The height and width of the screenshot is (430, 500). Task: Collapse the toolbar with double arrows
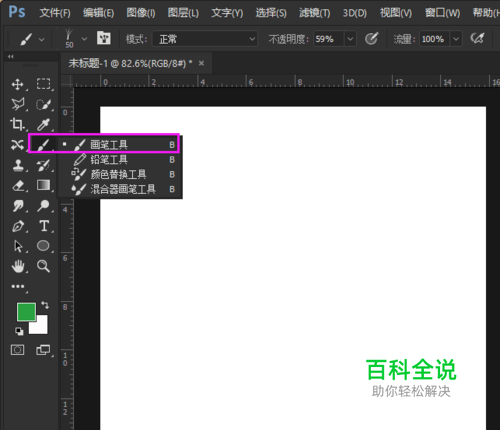(11, 57)
